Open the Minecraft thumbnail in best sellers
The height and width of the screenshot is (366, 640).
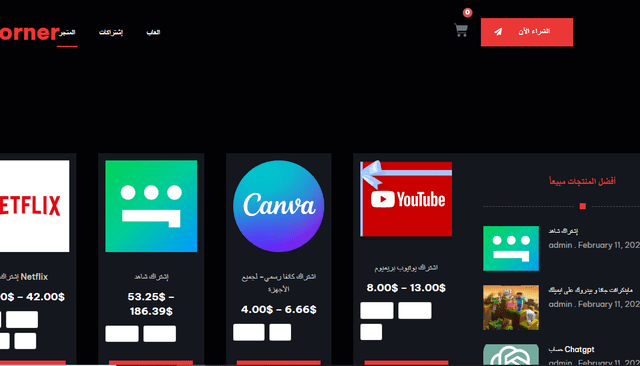click(511, 307)
